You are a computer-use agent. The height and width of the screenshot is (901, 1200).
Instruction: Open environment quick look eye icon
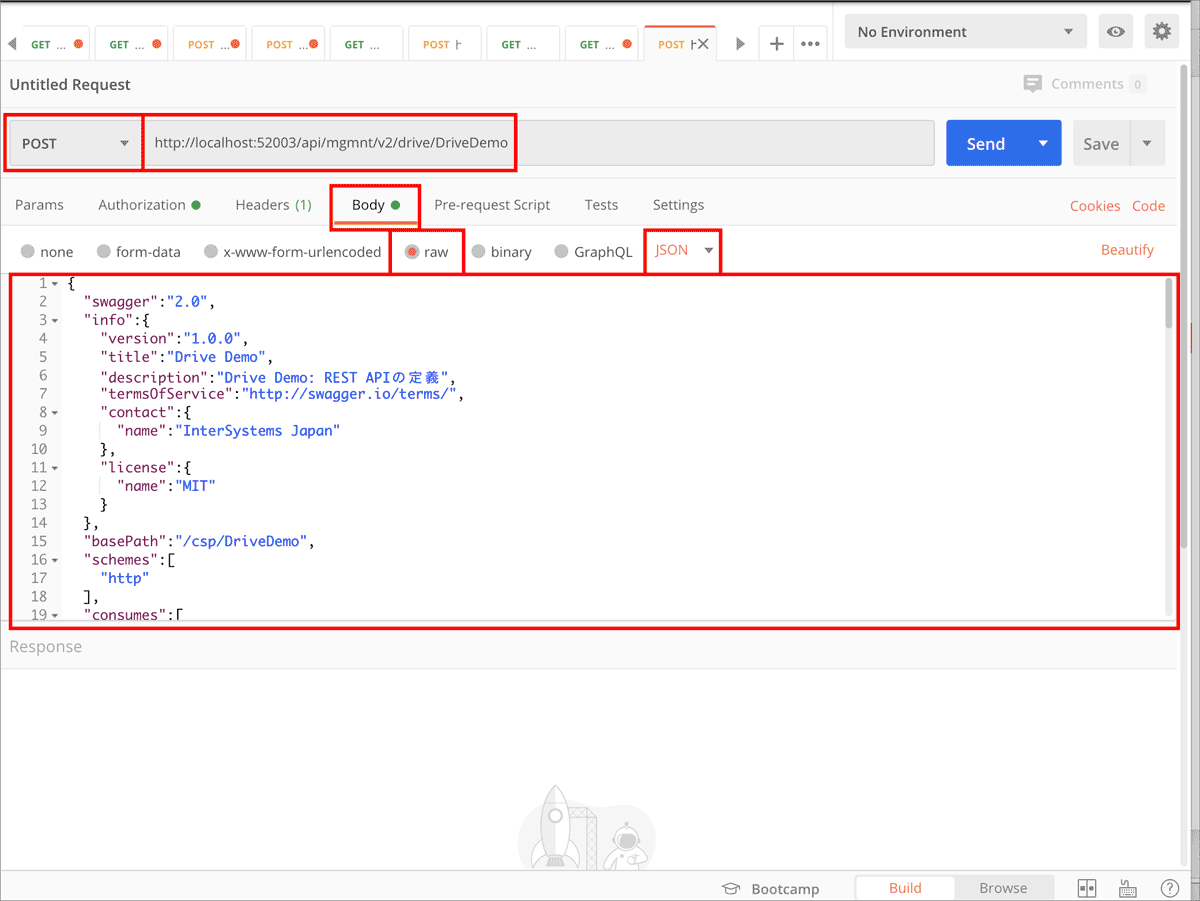1116,32
